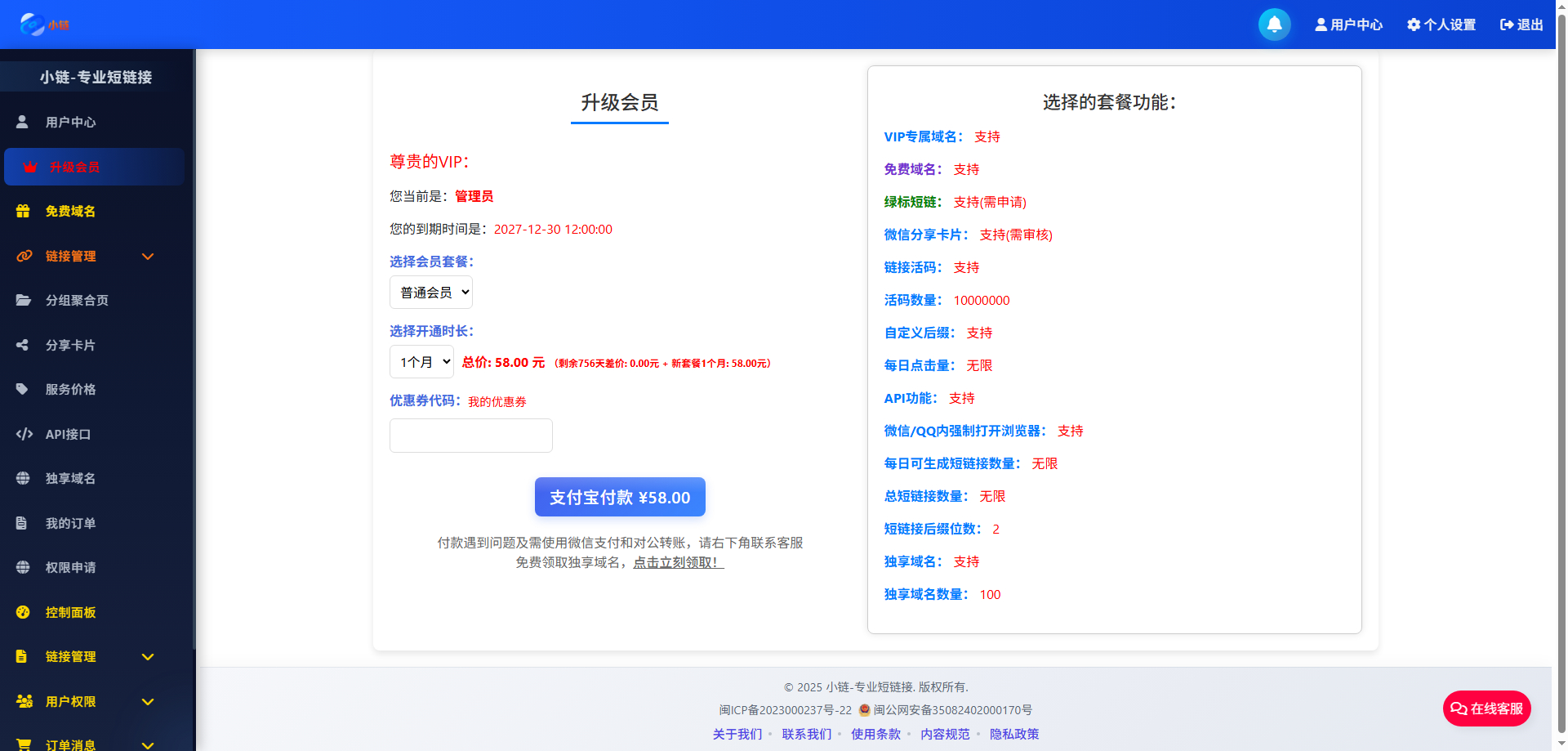Click the gift icon beside 免费域名
Image resolution: width=1568 pixels, height=751 pixels.
tap(22, 211)
